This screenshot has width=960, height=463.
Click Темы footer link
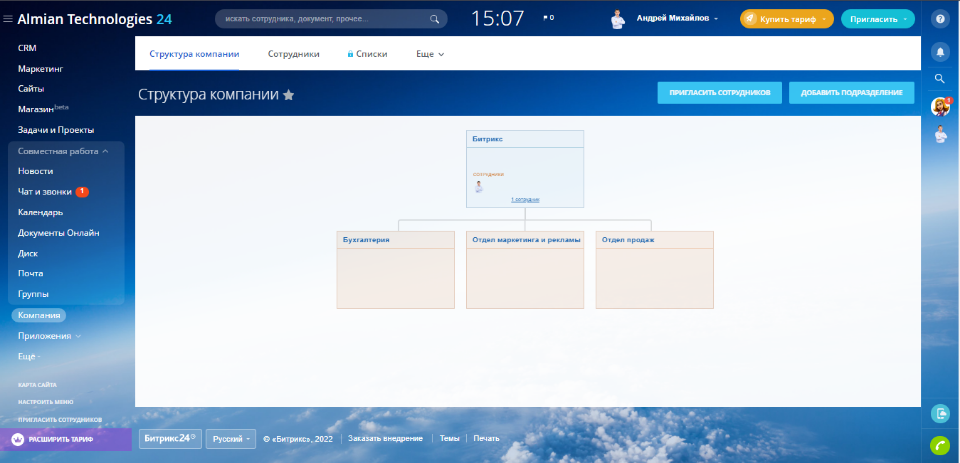click(449, 439)
